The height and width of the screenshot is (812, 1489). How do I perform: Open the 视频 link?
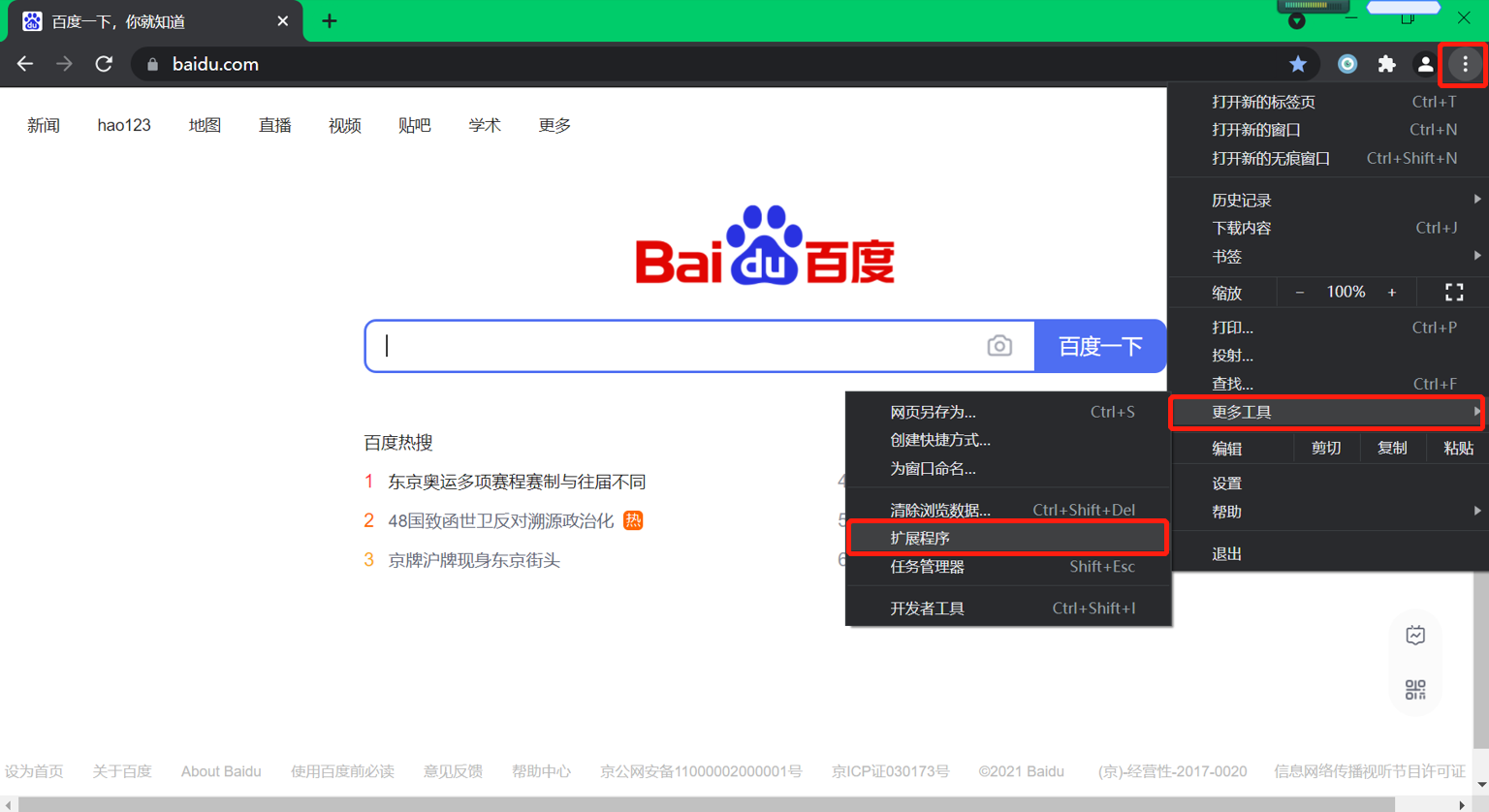345,125
